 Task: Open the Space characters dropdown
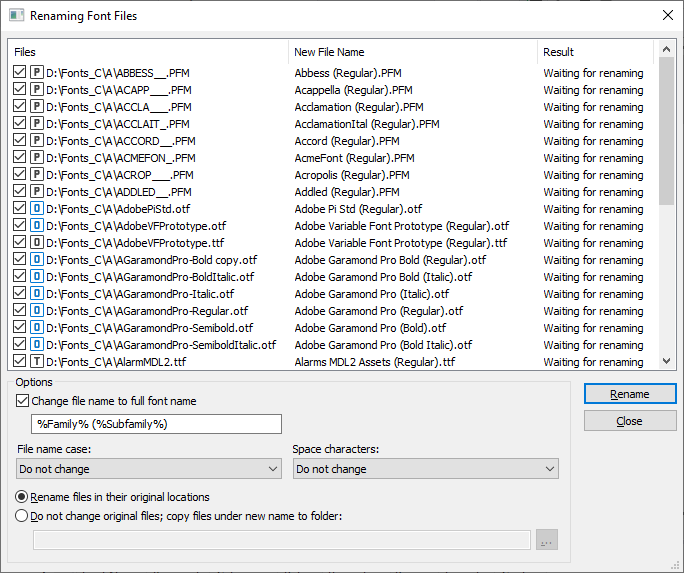[x=426, y=469]
